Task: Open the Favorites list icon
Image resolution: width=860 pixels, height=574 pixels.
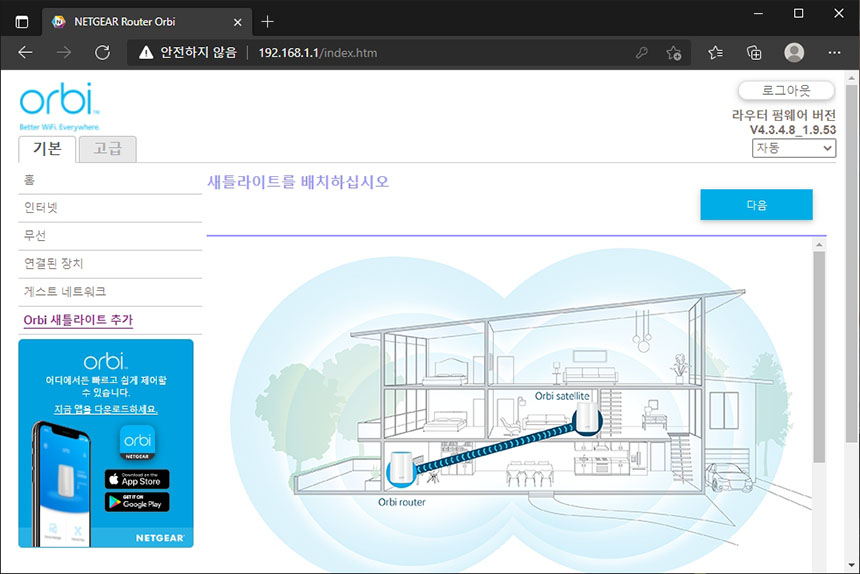Action: point(715,53)
